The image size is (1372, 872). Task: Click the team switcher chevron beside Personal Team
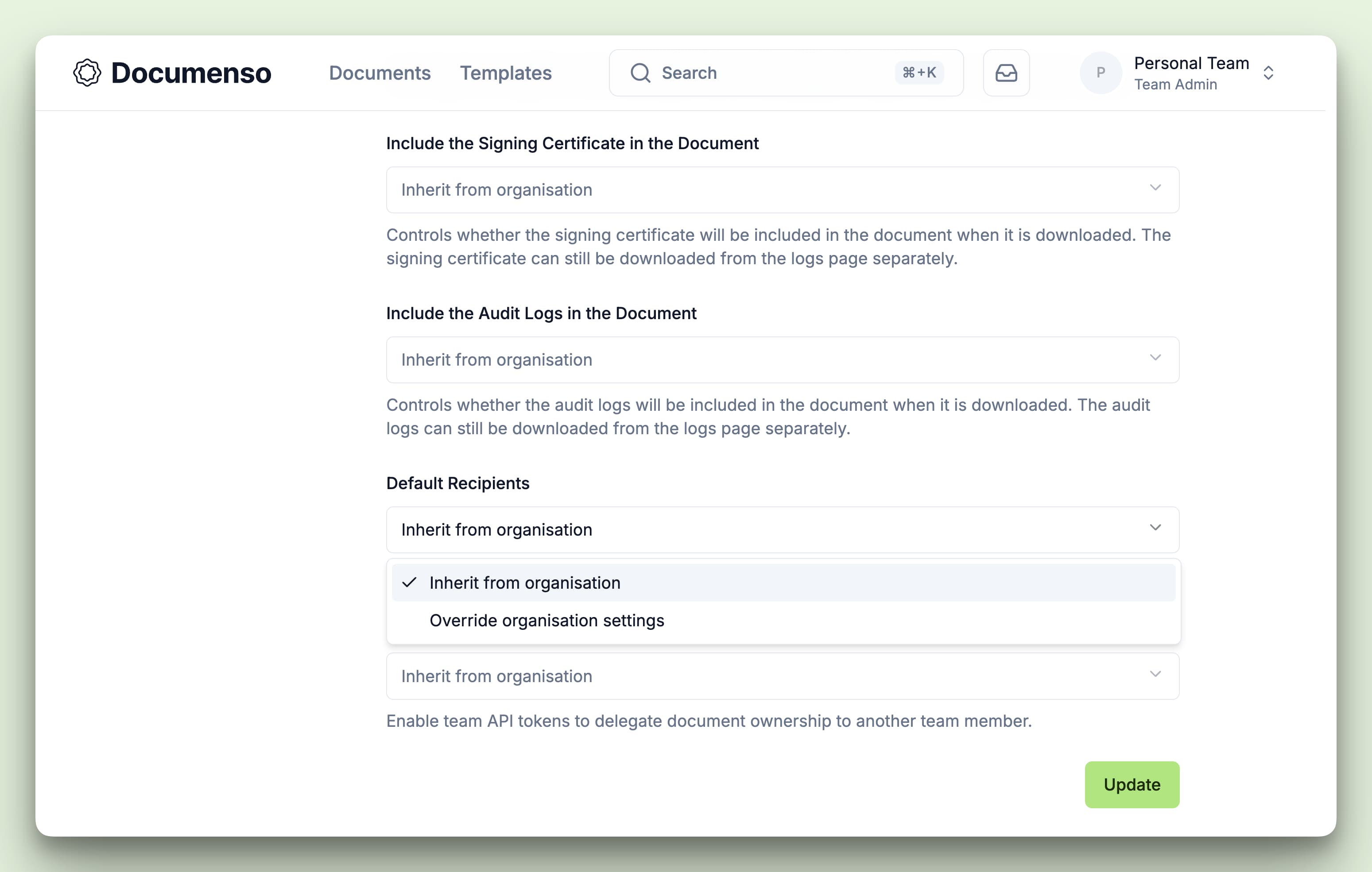click(x=1269, y=73)
